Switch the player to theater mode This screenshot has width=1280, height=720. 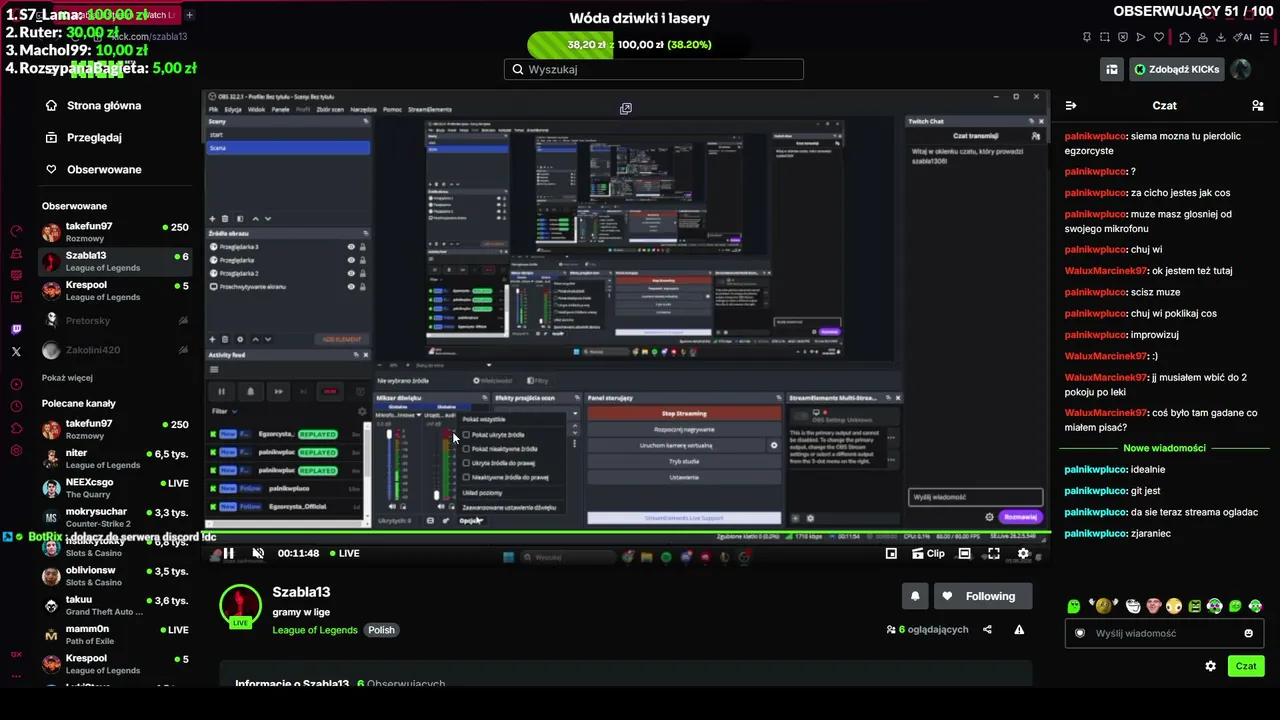(x=964, y=553)
